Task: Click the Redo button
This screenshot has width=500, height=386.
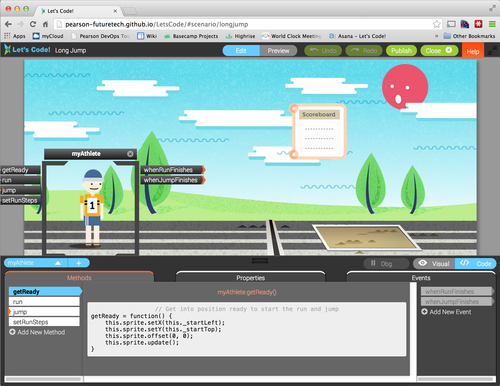Action: 364,51
